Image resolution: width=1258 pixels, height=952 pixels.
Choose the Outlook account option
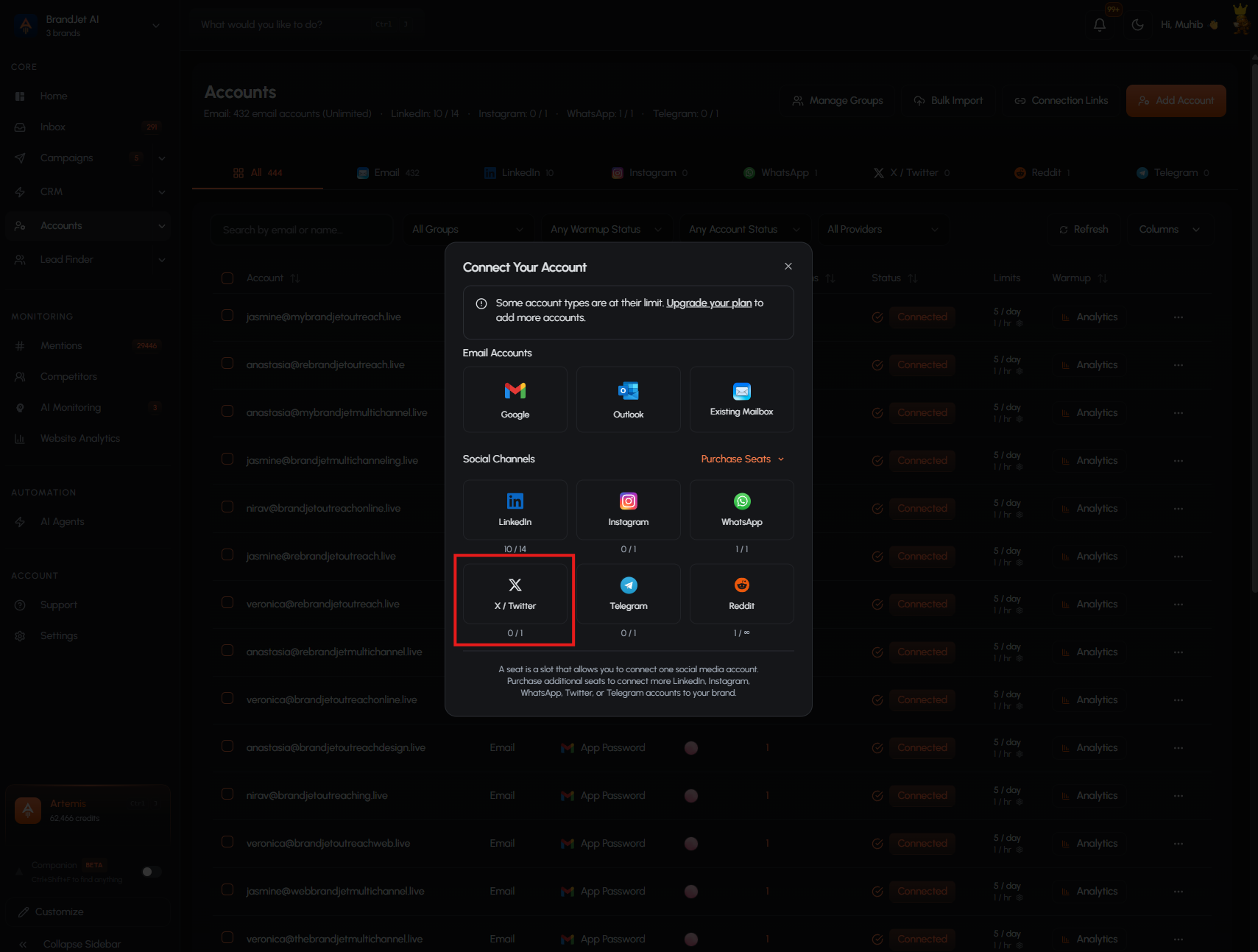[x=628, y=399]
